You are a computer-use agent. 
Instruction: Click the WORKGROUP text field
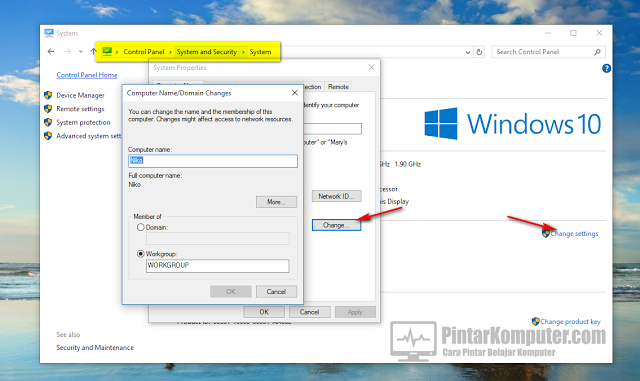[218, 266]
